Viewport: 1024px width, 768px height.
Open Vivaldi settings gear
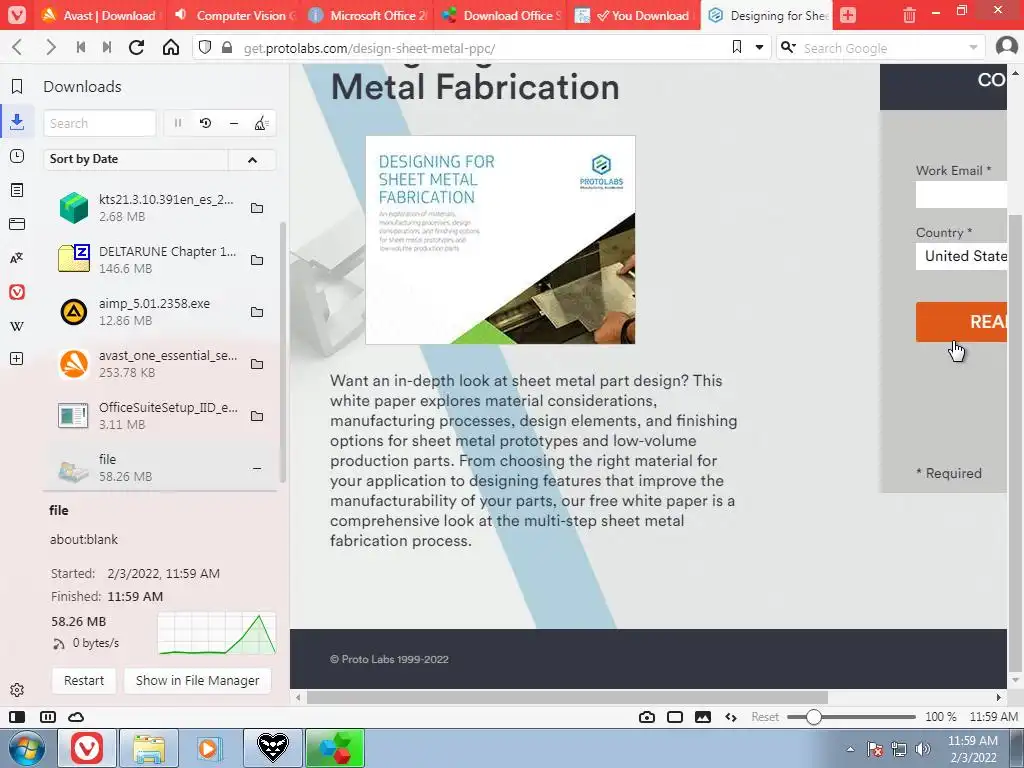(x=17, y=690)
